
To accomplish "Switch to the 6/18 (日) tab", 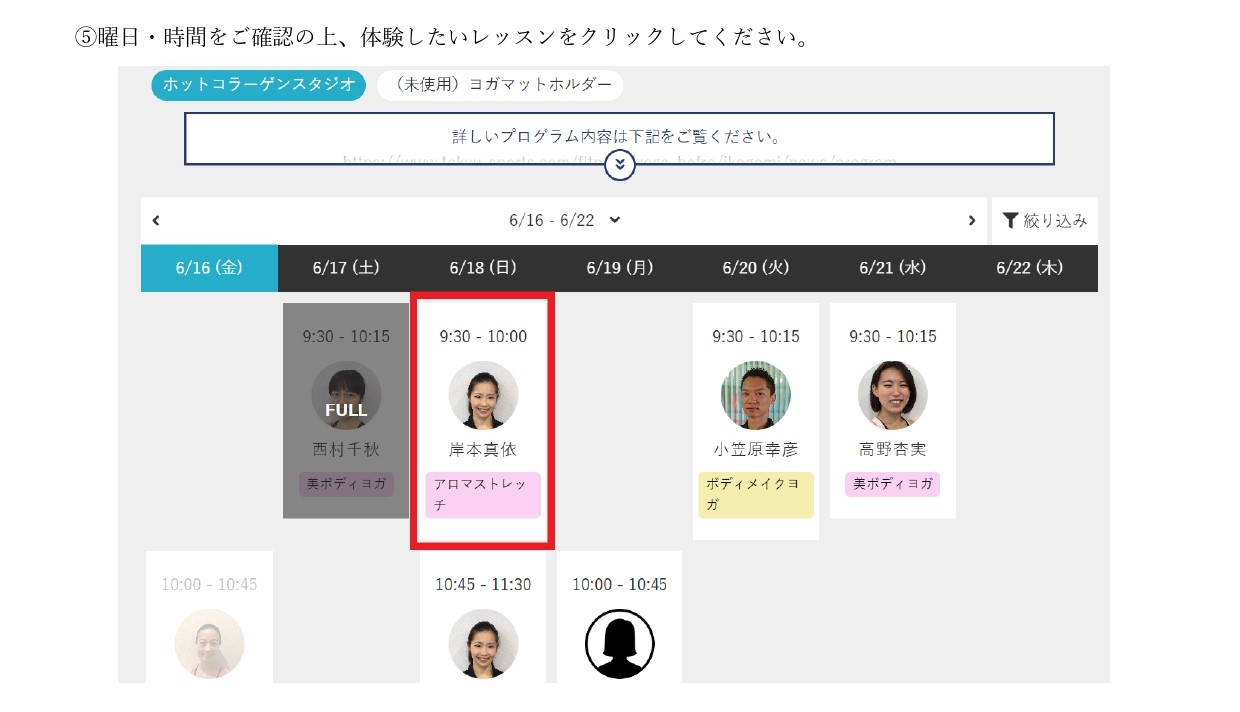I will [x=483, y=268].
